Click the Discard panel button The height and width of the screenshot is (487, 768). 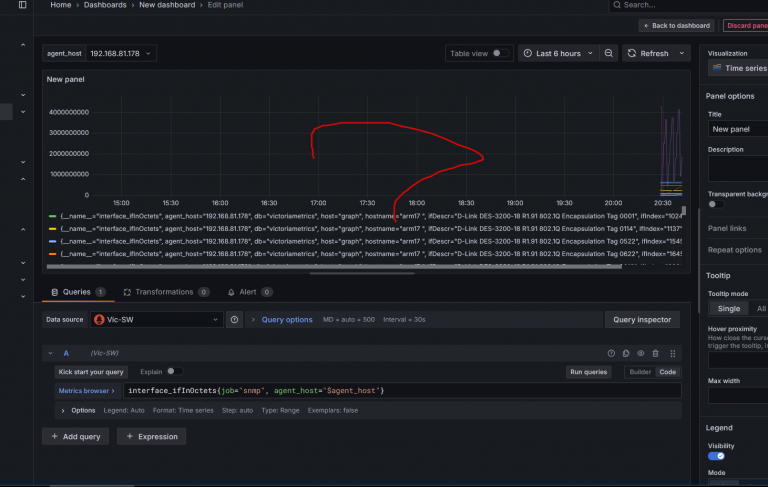tap(746, 25)
